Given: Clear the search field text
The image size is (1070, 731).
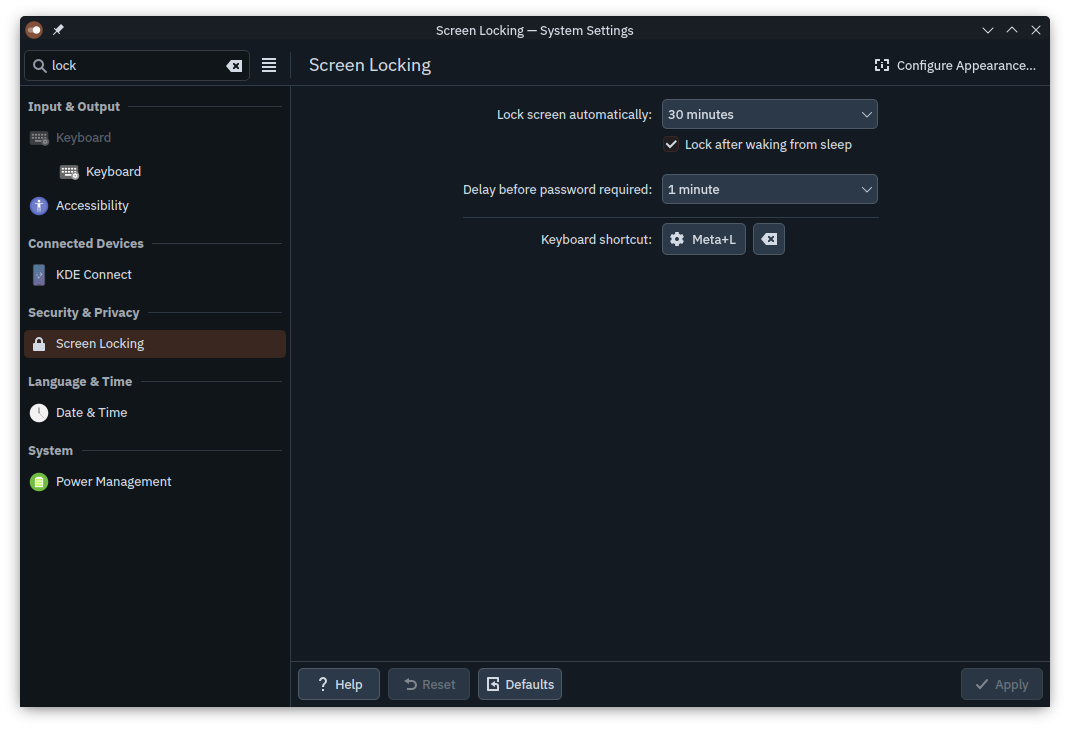Looking at the screenshot, I should [x=234, y=66].
